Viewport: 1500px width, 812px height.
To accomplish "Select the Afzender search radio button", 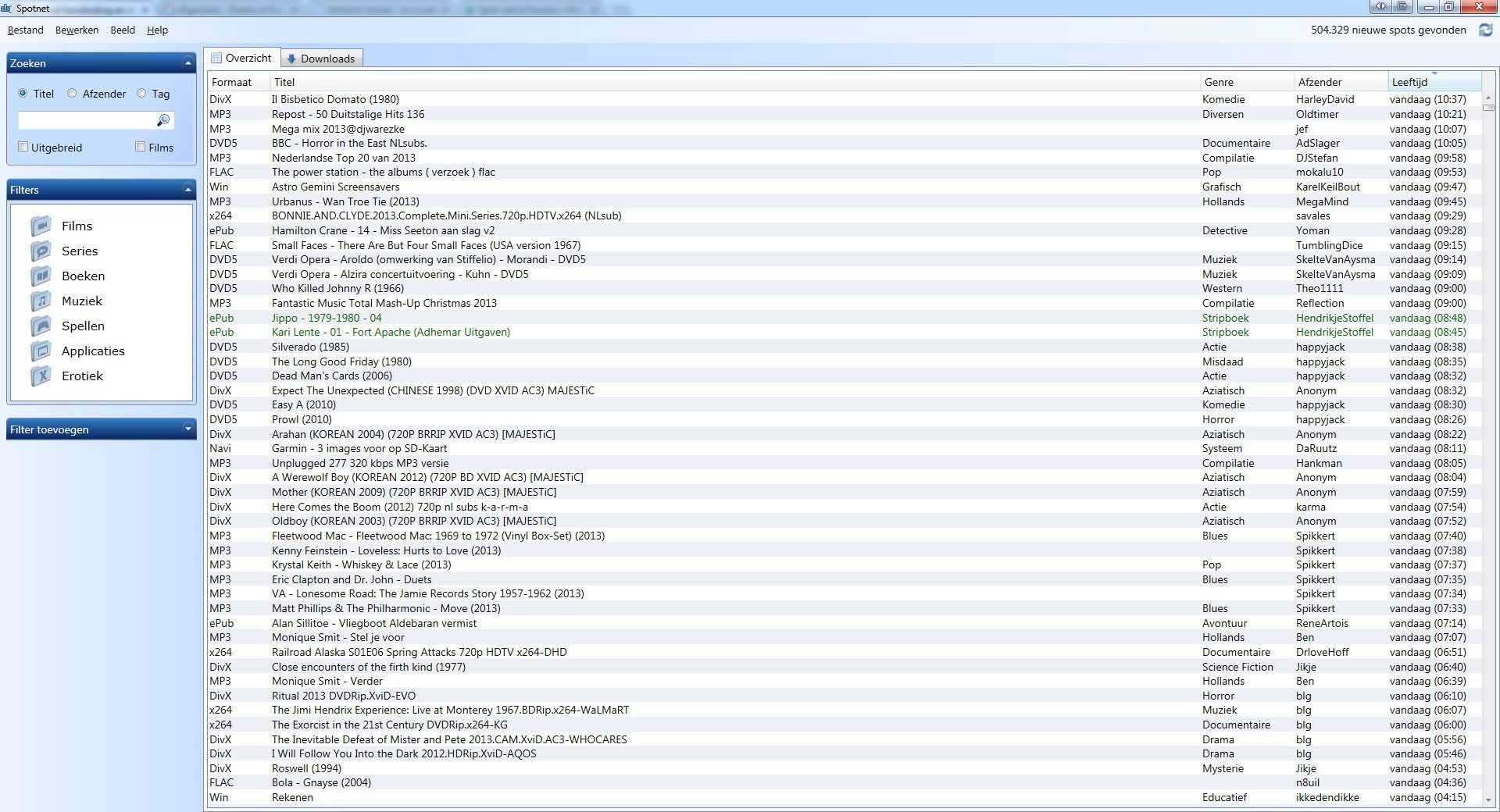I will (x=72, y=94).
